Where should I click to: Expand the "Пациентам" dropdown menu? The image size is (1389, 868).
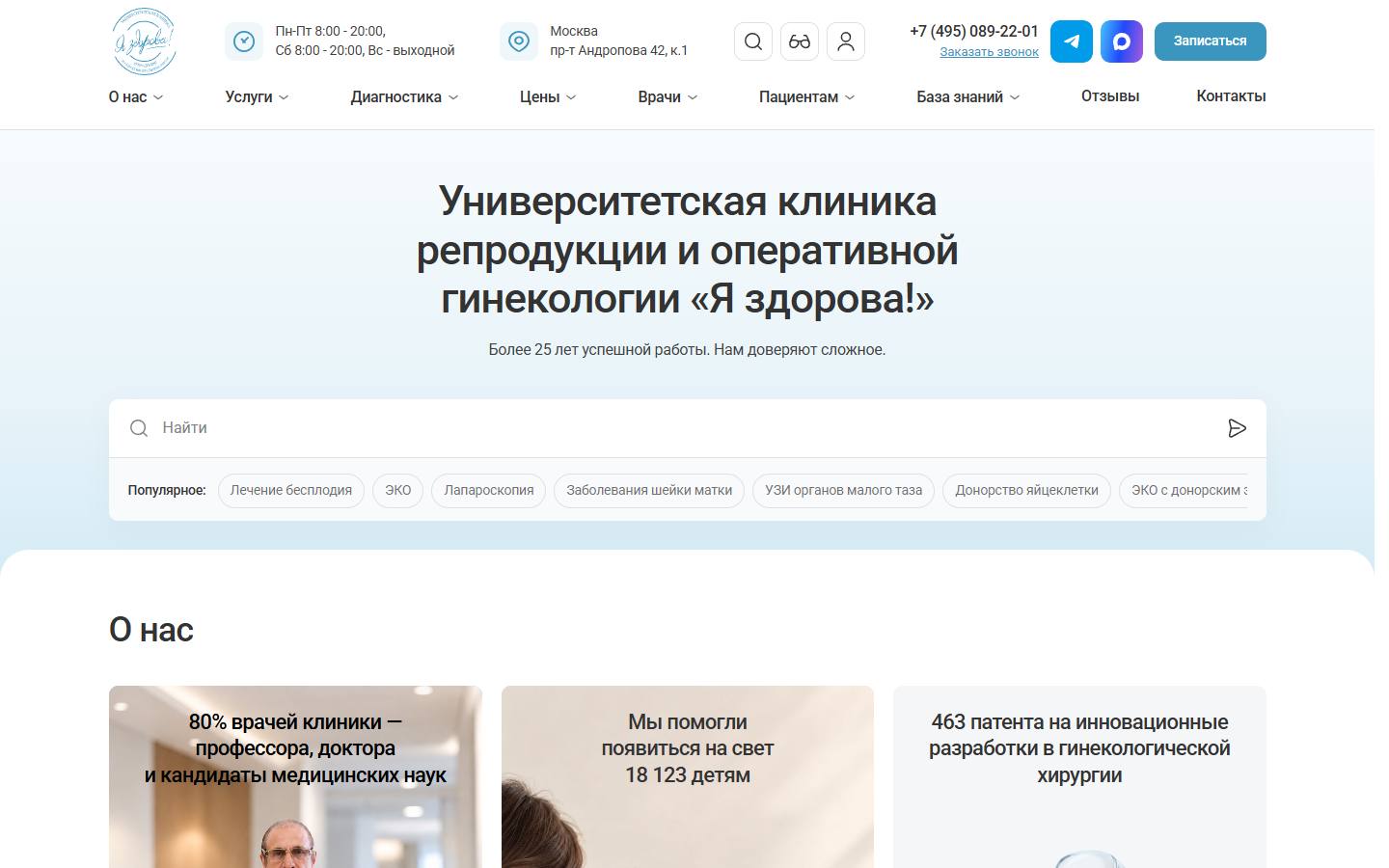coord(807,96)
